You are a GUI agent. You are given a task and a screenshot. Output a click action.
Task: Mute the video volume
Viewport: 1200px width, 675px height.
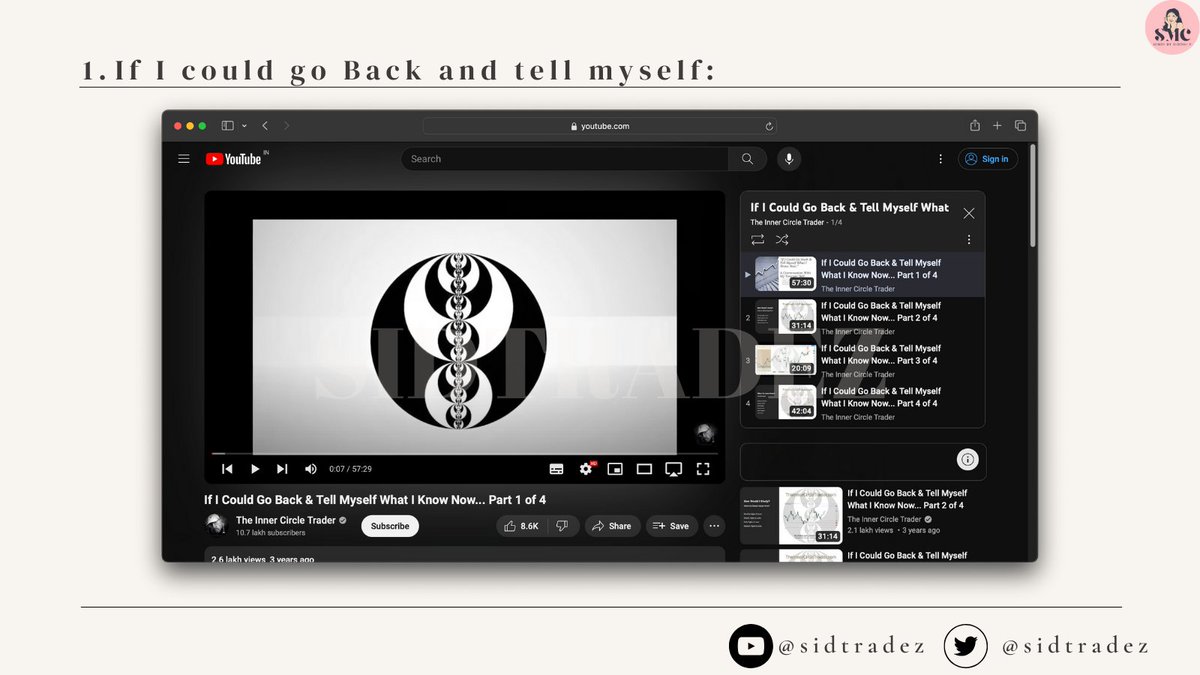[x=311, y=469]
